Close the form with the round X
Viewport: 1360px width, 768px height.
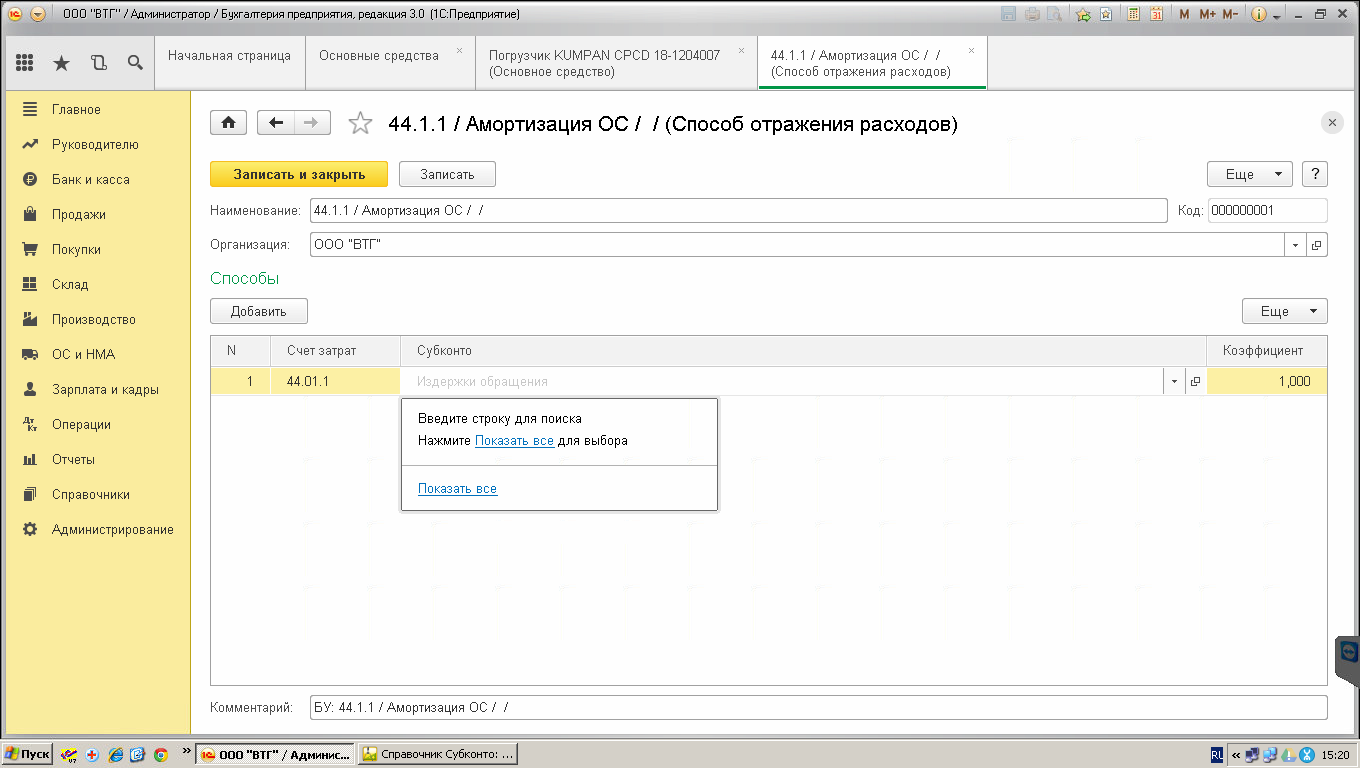(x=1332, y=122)
